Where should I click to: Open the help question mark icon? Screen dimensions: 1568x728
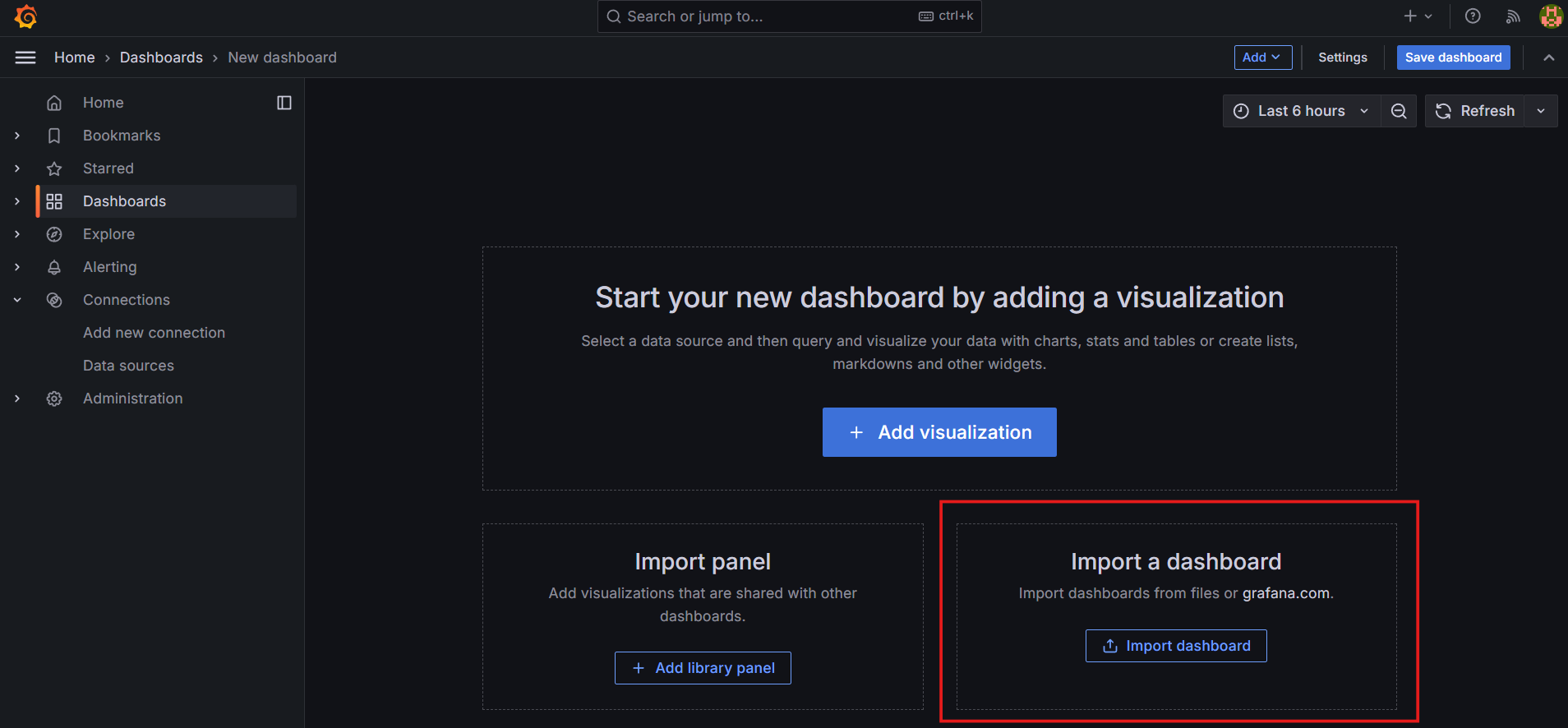[1473, 16]
